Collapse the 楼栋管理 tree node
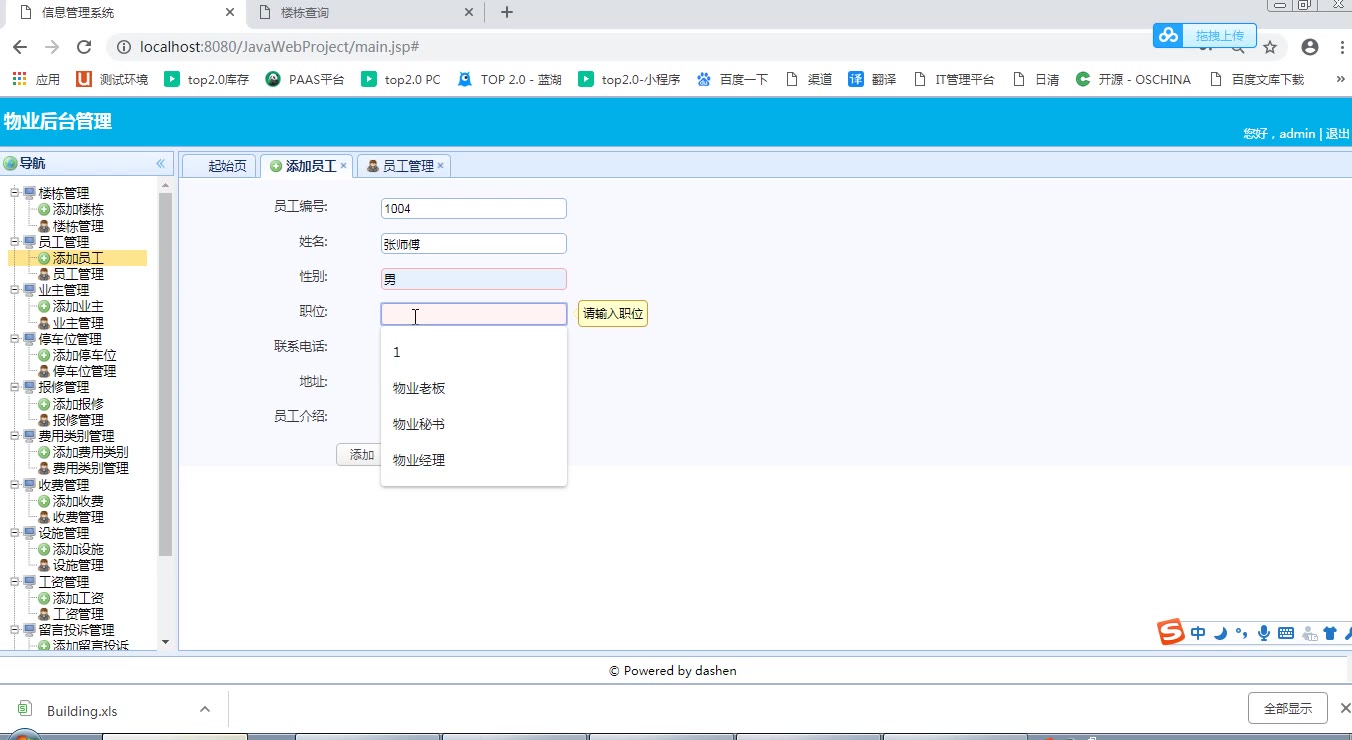Image resolution: width=1352 pixels, height=740 pixels. pyautogui.click(x=15, y=193)
